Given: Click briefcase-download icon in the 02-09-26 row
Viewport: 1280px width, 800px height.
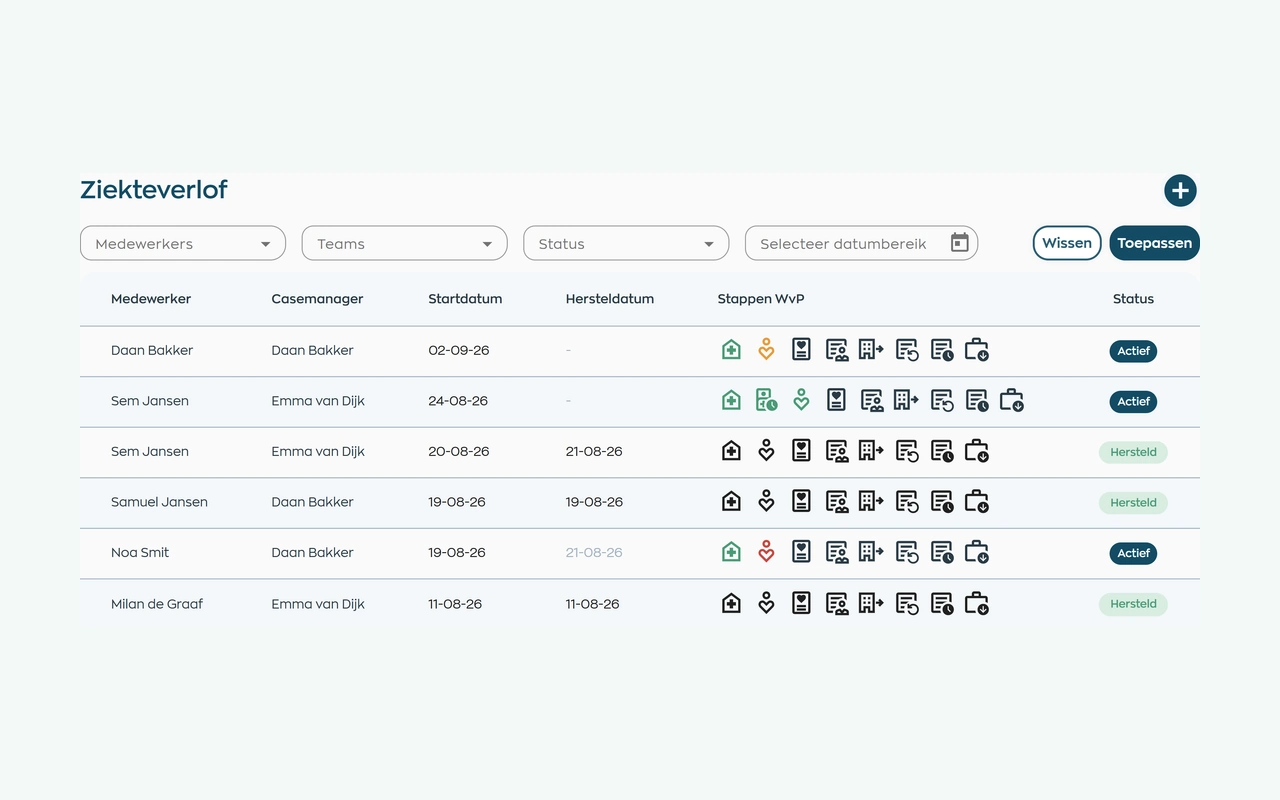Looking at the screenshot, I should 976,350.
